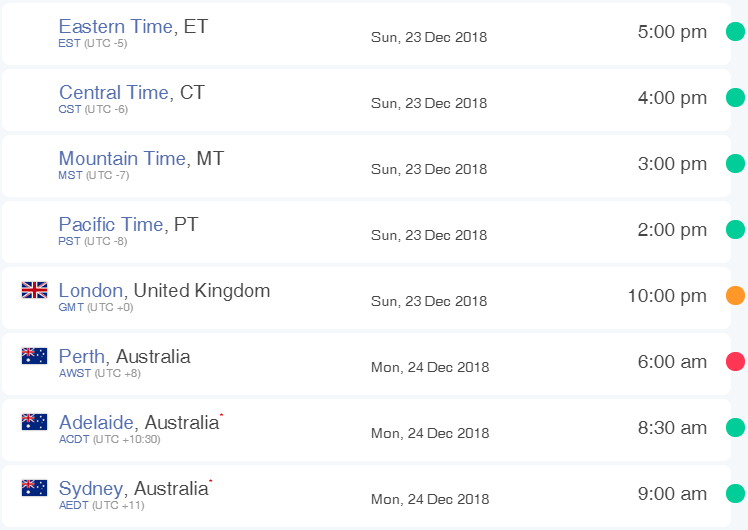Open the Eastern Time link
The image size is (748, 530).
(115, 26)
